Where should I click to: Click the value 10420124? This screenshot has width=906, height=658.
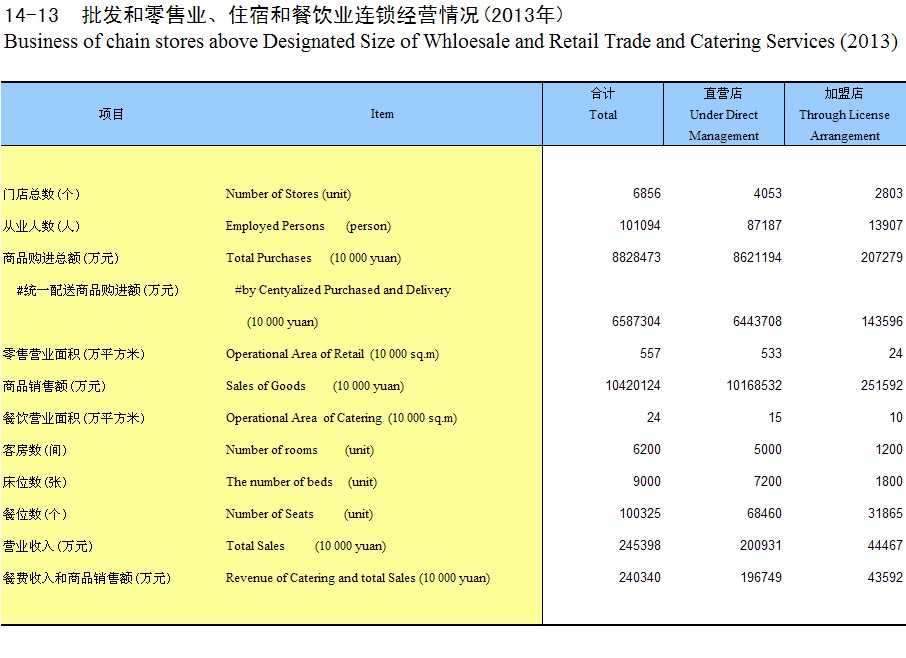[633, 385]
